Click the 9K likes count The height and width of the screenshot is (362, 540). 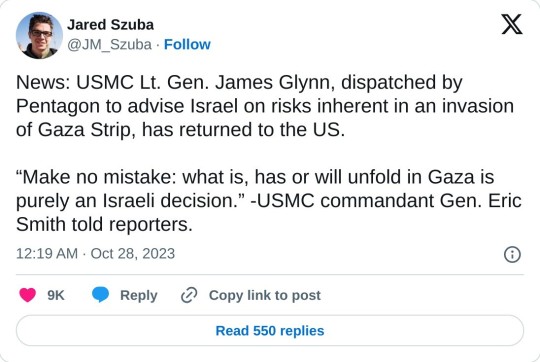click(56, 295)
